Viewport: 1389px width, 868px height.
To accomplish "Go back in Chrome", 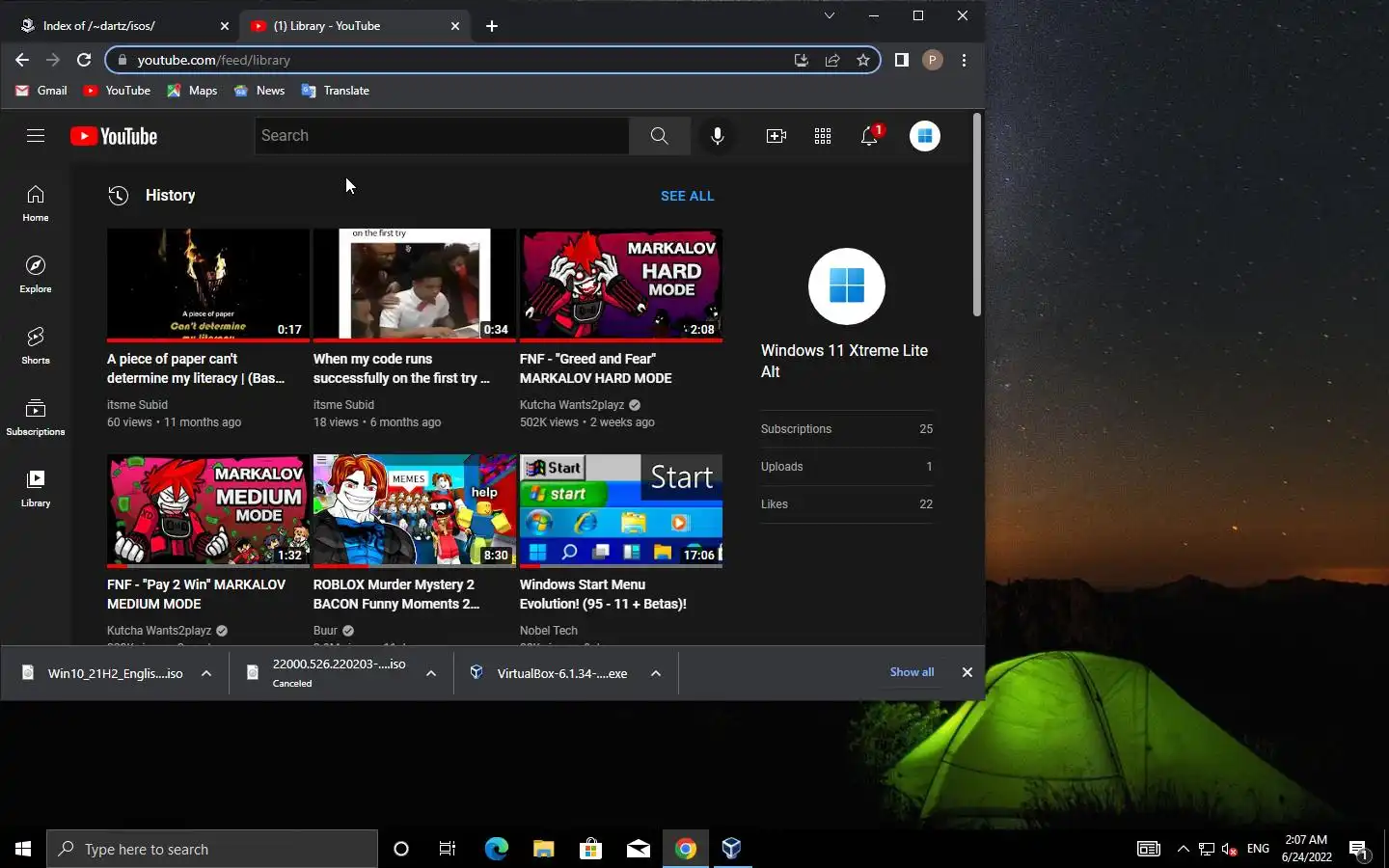I will (x=22, y=60).
